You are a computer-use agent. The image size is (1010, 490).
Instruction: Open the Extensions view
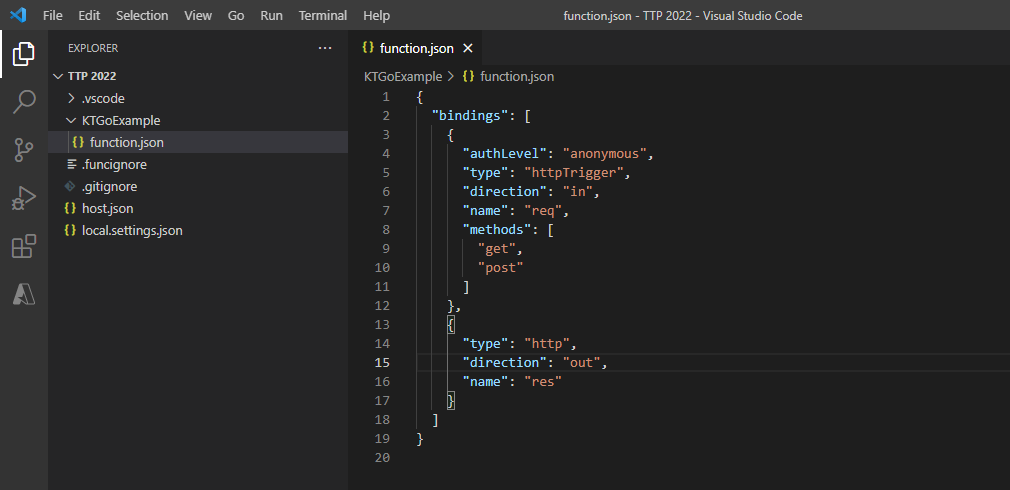click(x=24, y=247)
